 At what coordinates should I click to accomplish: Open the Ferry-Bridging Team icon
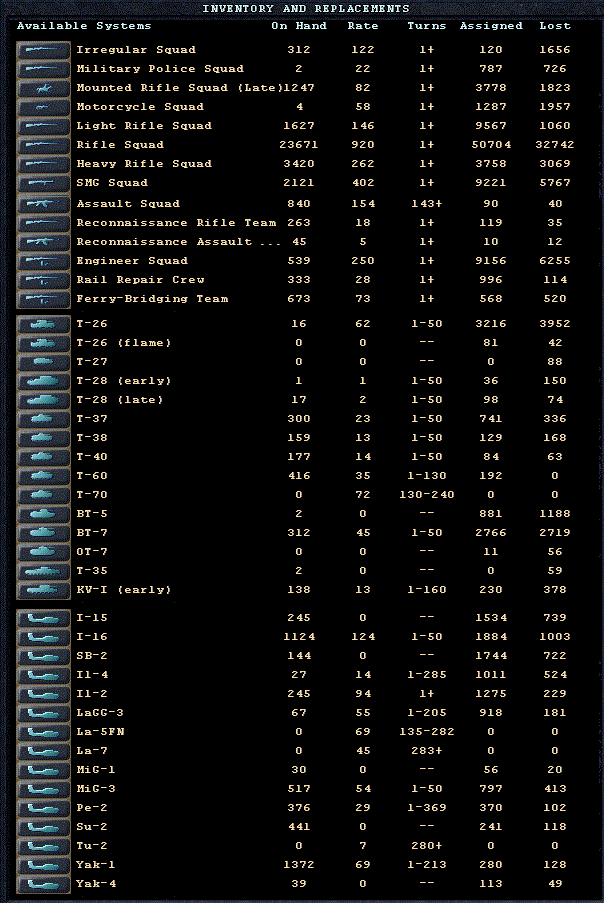(43, 299)
